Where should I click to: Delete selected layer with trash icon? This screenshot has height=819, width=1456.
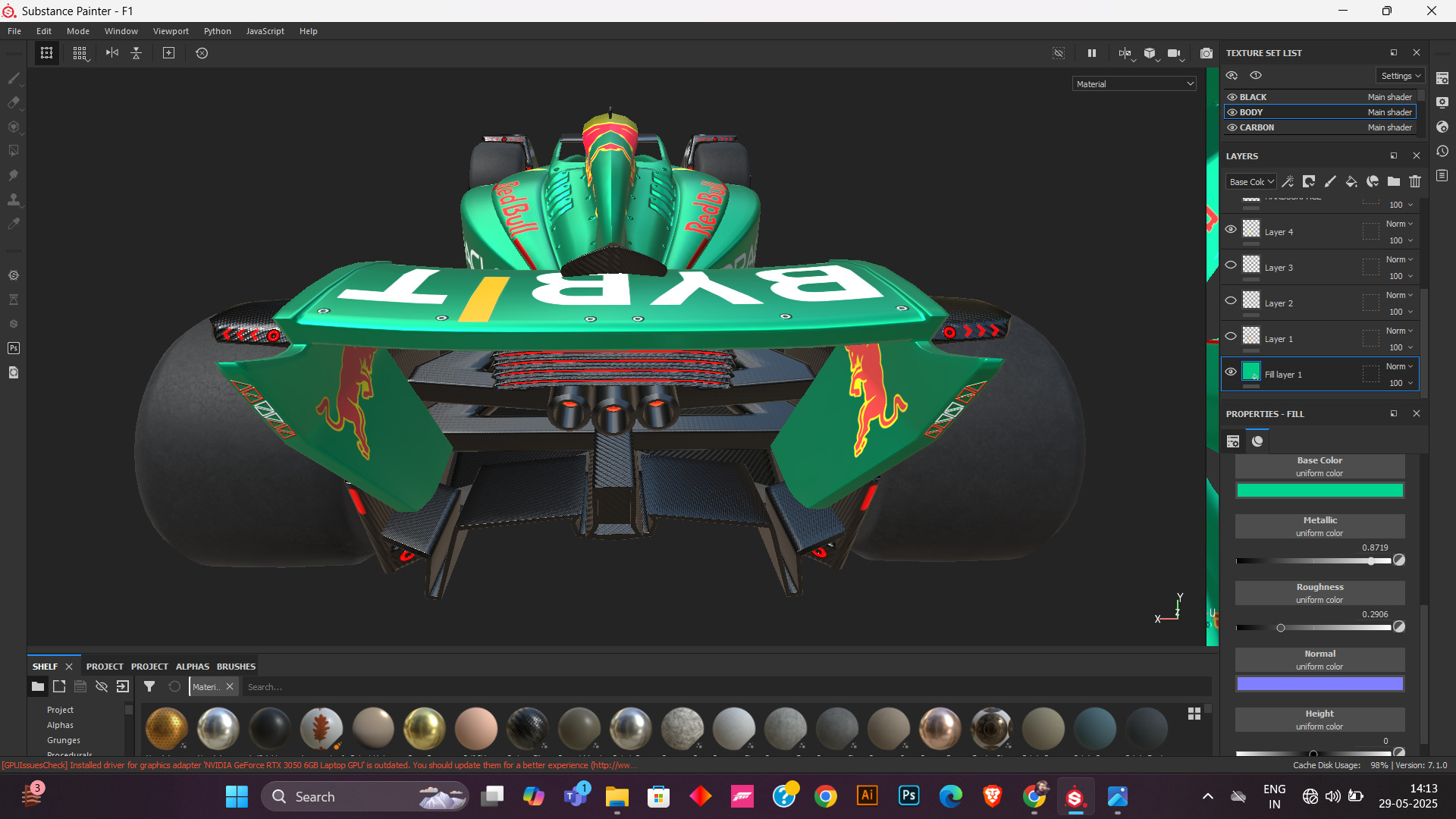tap(1415, 181)
